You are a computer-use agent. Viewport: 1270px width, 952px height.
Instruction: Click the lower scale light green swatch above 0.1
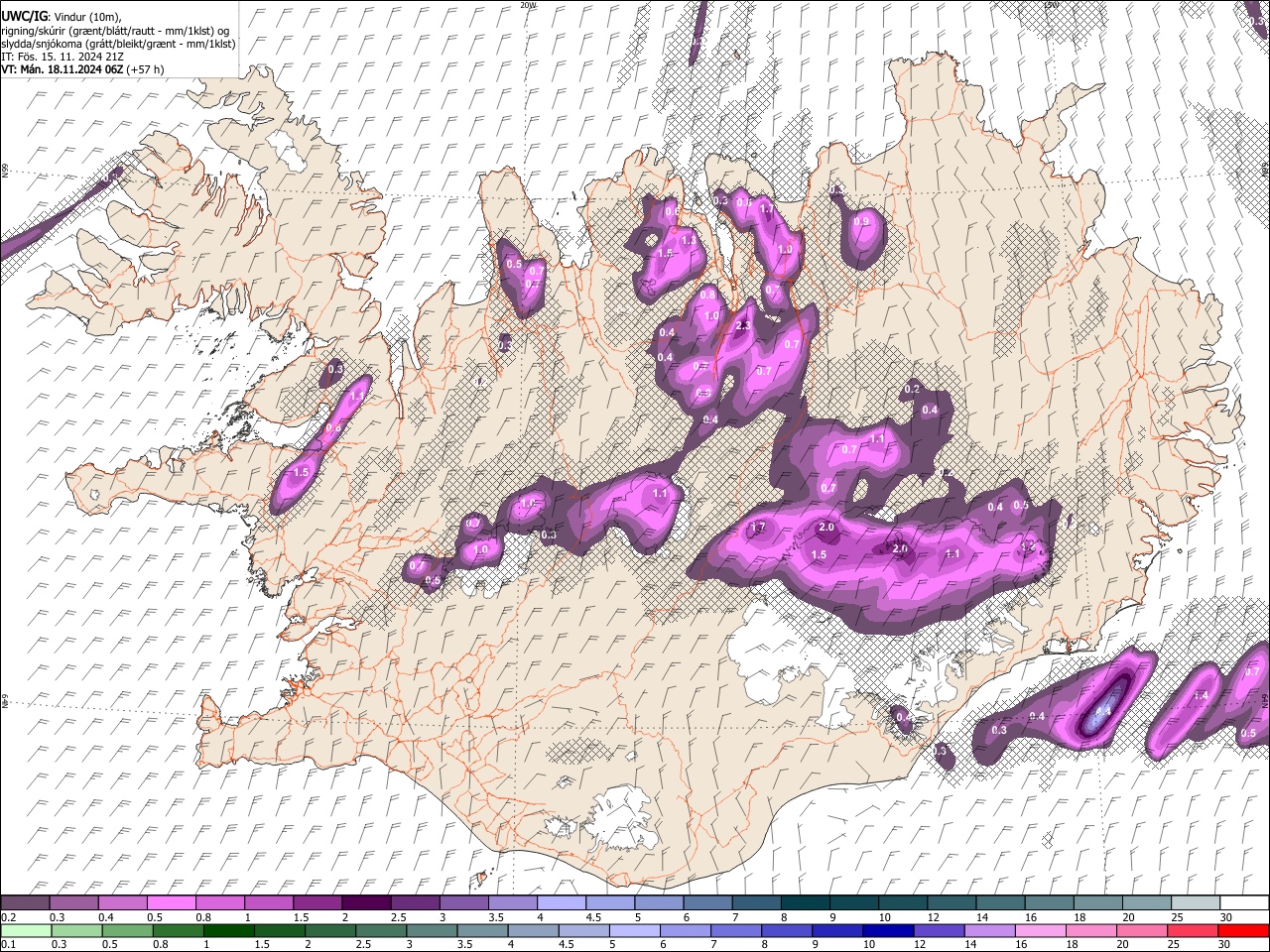click(26, 930)
